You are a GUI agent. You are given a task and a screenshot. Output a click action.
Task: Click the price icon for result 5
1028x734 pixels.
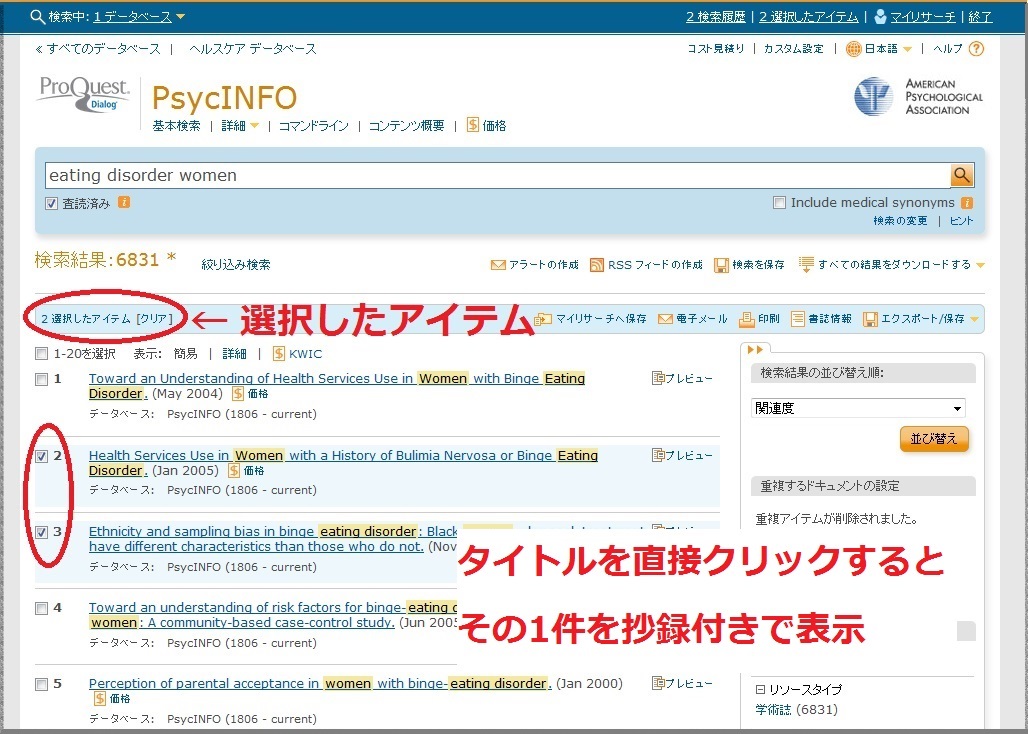[x=100, y=699]
